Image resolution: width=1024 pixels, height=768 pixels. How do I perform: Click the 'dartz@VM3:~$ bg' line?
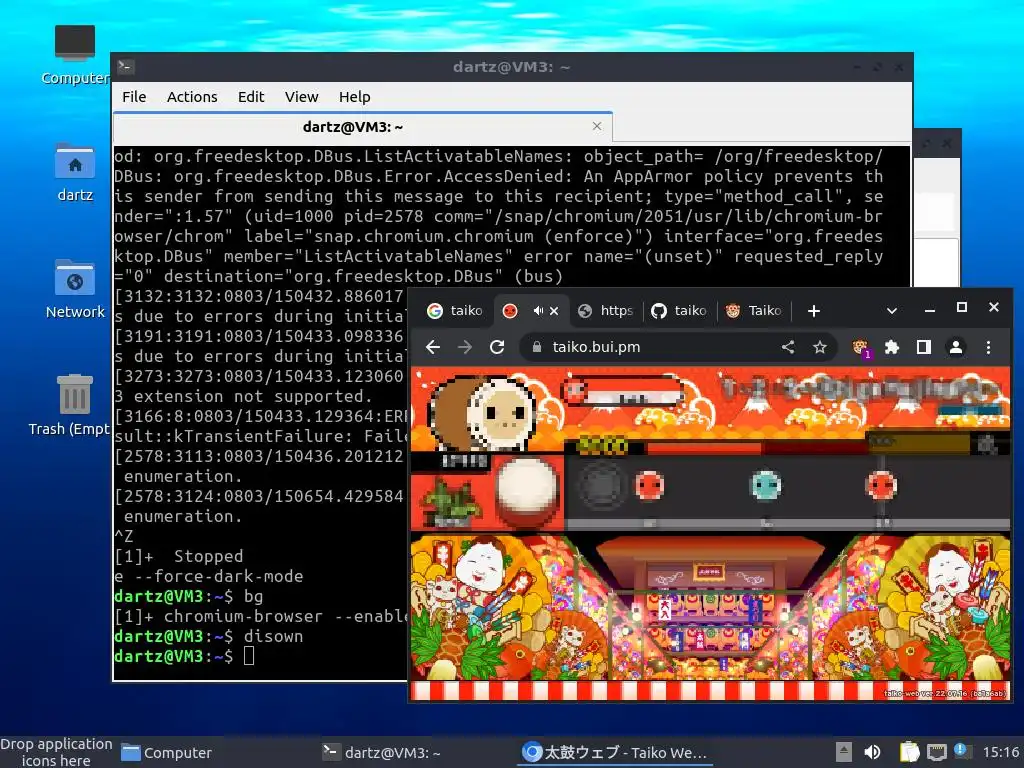coord(189,596)
